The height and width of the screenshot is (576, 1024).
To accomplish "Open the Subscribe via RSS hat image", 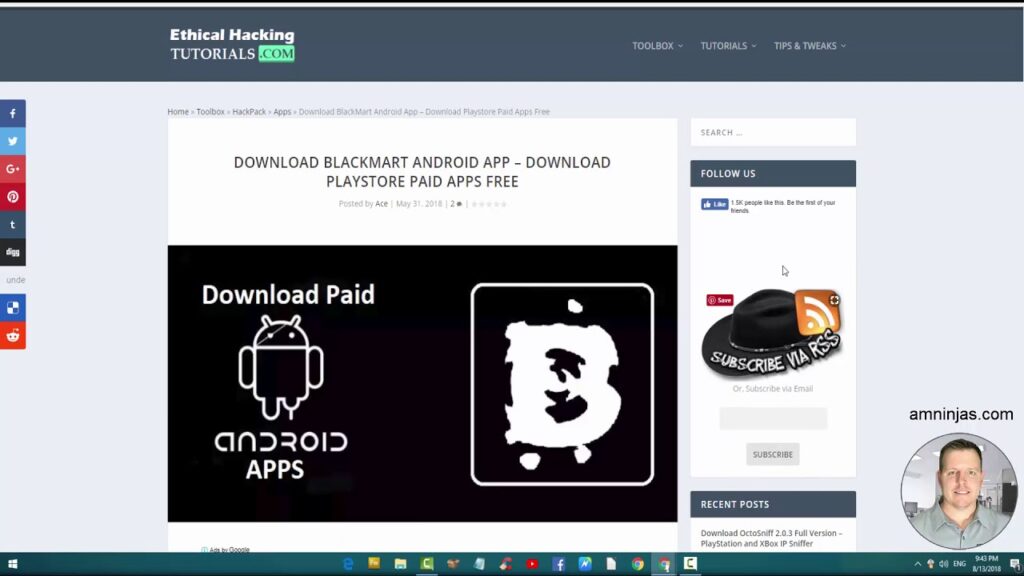I will tap(773, 333).
